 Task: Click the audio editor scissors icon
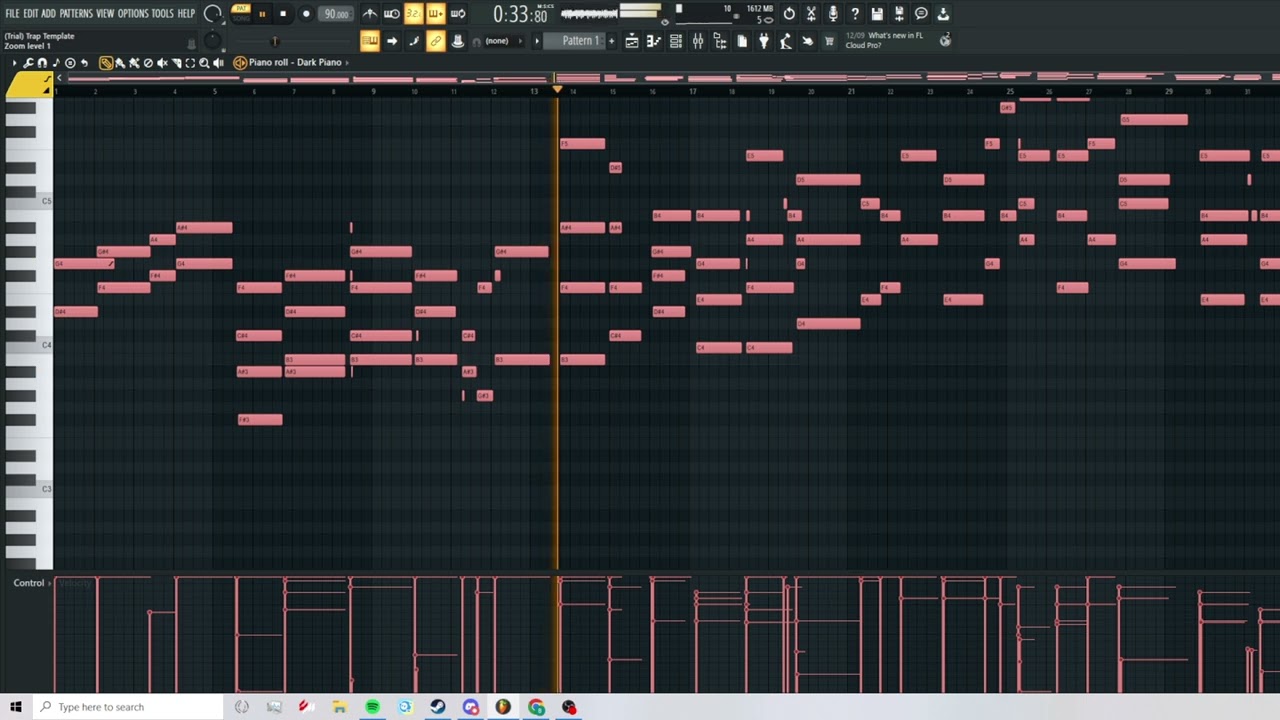(811, 14)
